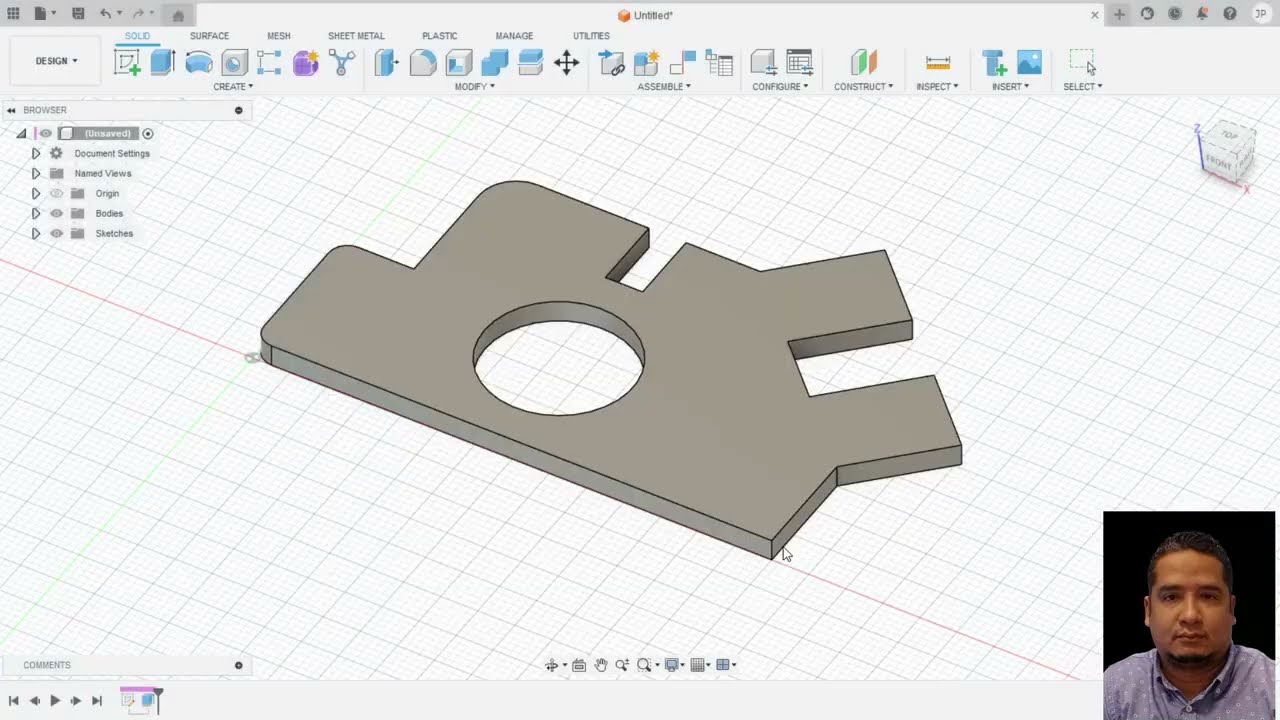Switch to the MANAGE tab
Image resolution: width=1280 pixels, height=720 pixels.
[x=514, y=36]
